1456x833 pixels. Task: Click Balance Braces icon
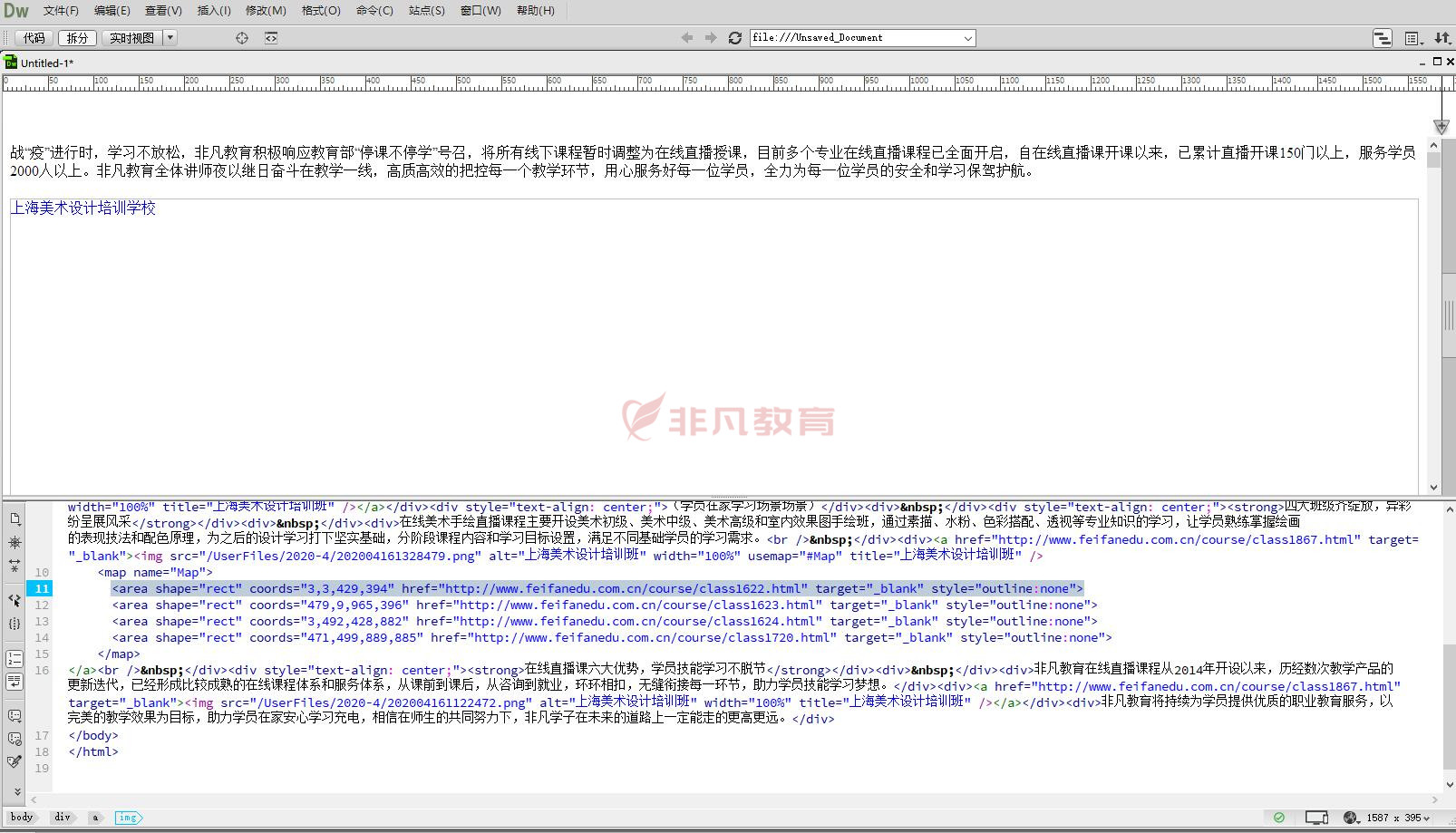[x=15, y=624]
